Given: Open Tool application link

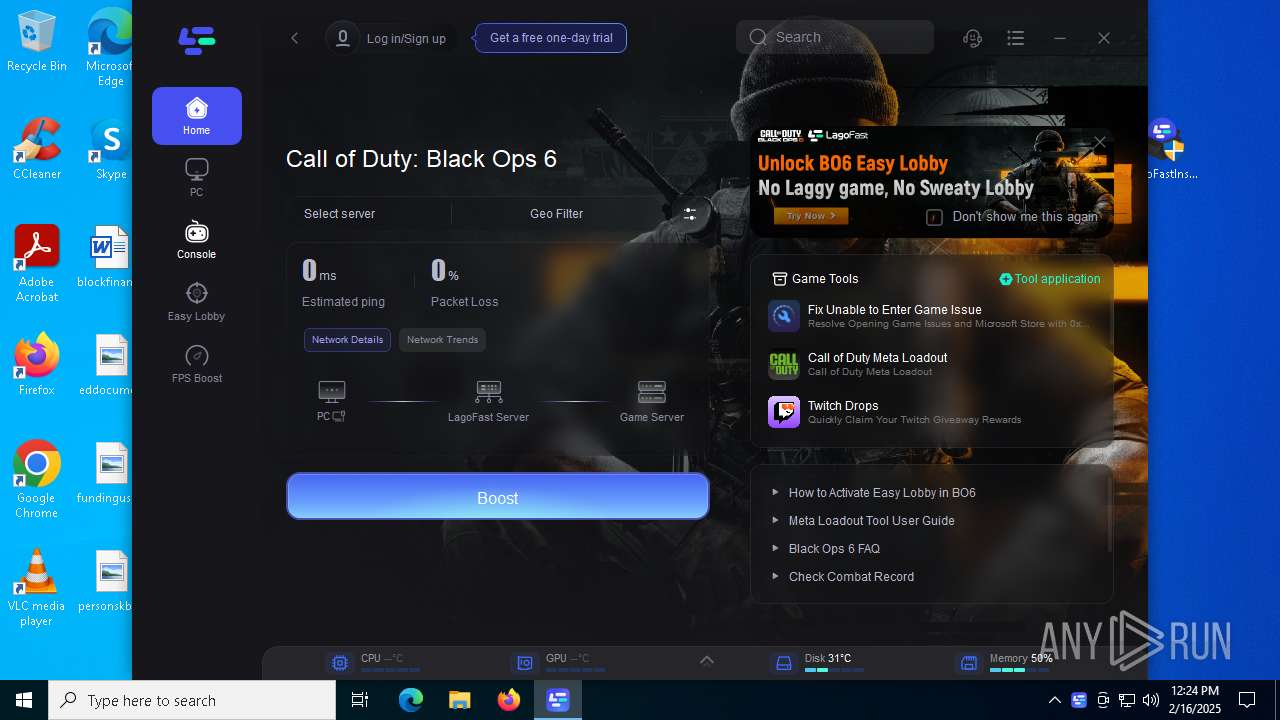Looking at the screenshot, I should point(1050,279).
